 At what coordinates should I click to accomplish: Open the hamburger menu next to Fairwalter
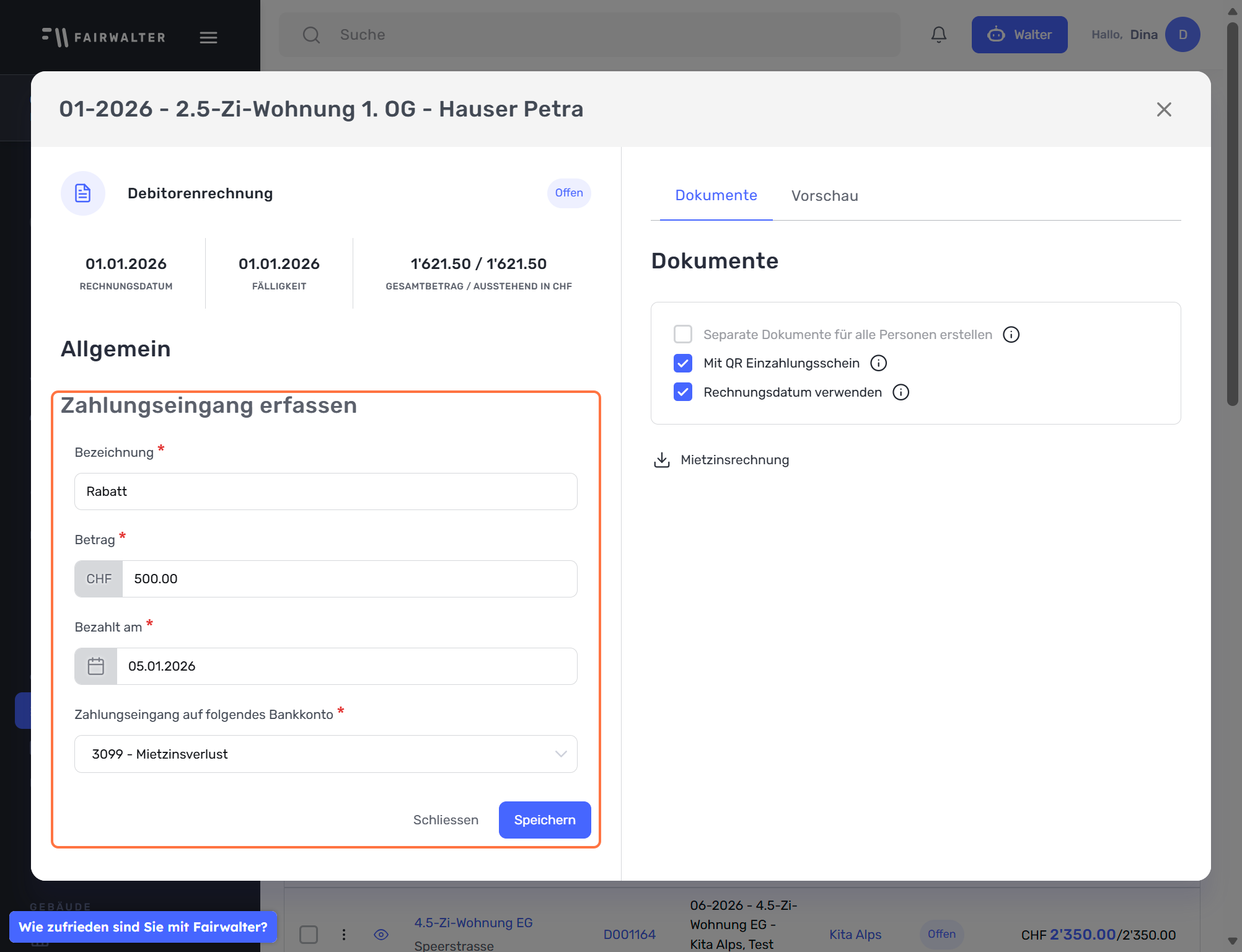click(x=208, y=38)
